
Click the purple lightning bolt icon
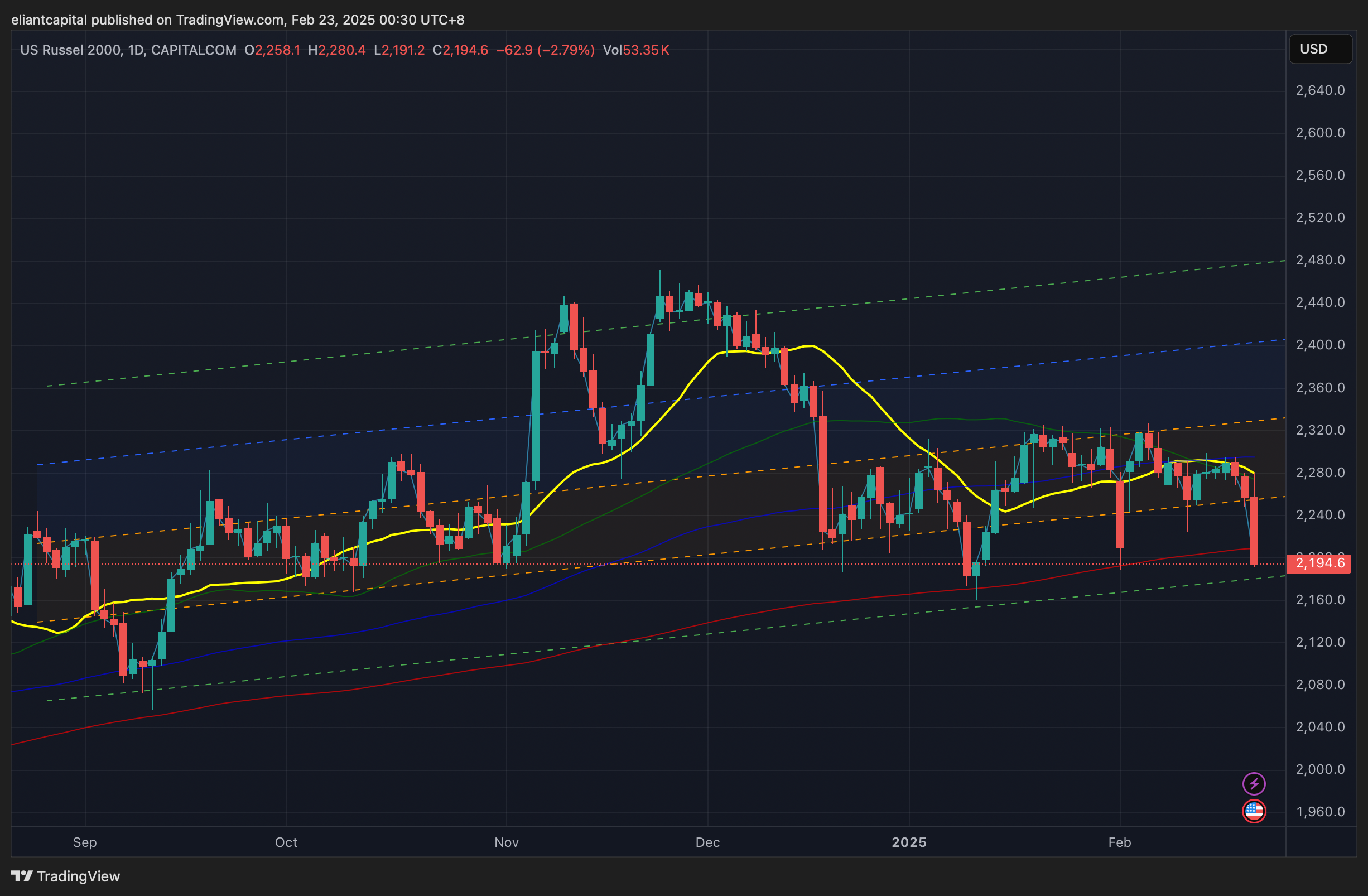coord(1254,783)
